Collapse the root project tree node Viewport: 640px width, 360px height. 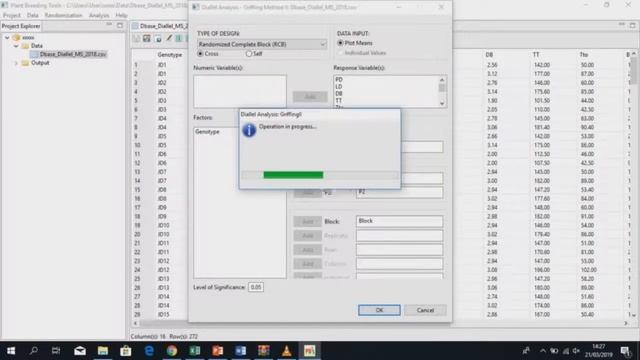pyautogui.click(x=7, y=38)
